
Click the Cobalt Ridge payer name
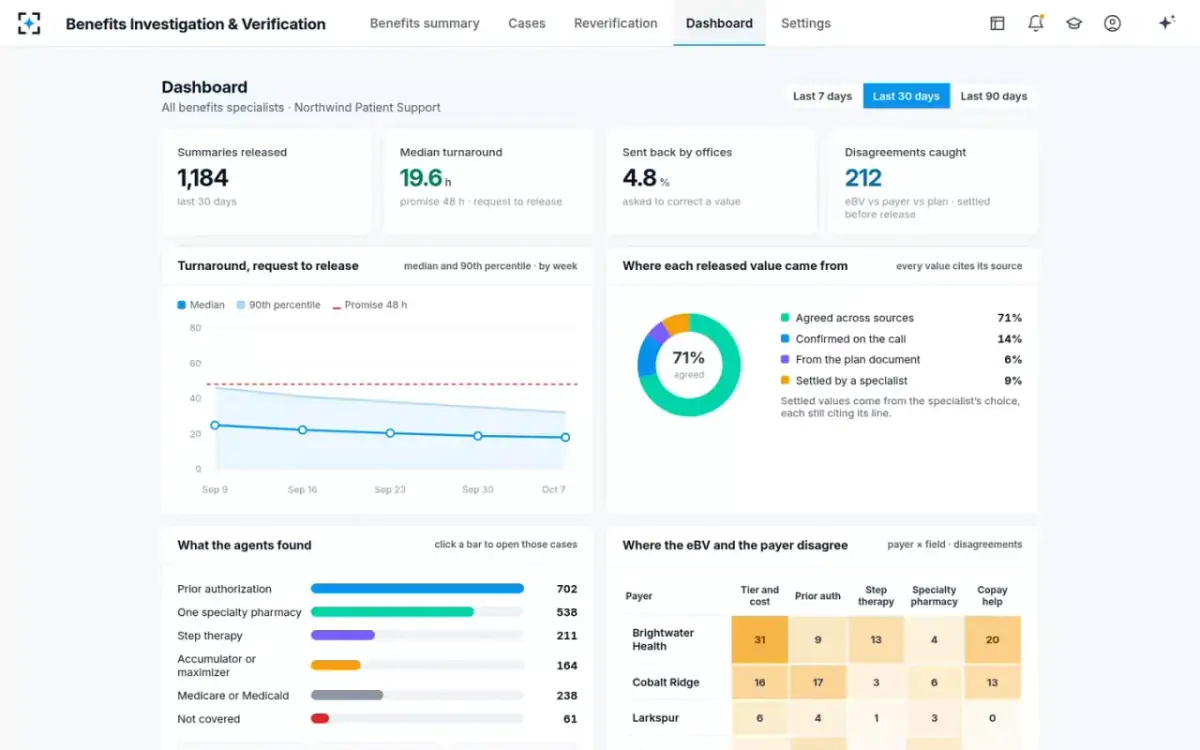666,683
